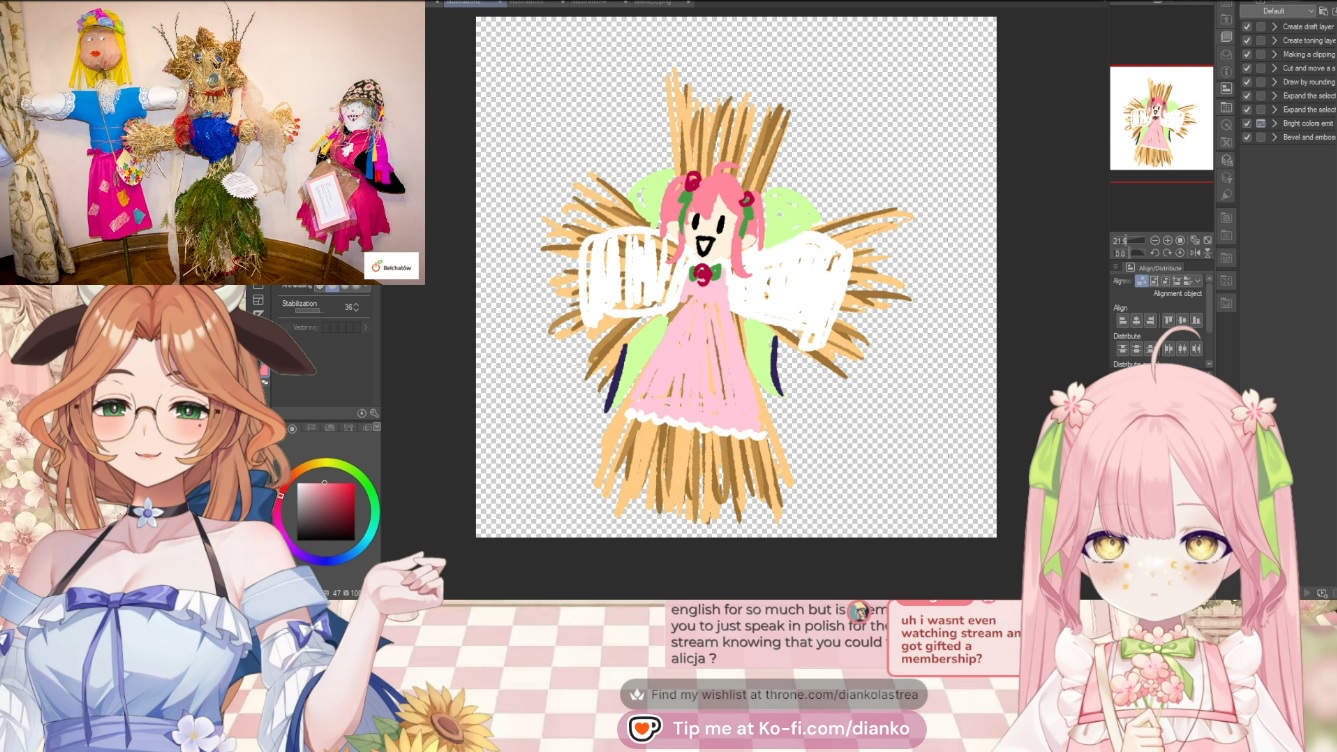Disable the 'Making a clipping' action checkbox
The height and width of the screenshot is (752, 1337).
(x=1247, y=55)
